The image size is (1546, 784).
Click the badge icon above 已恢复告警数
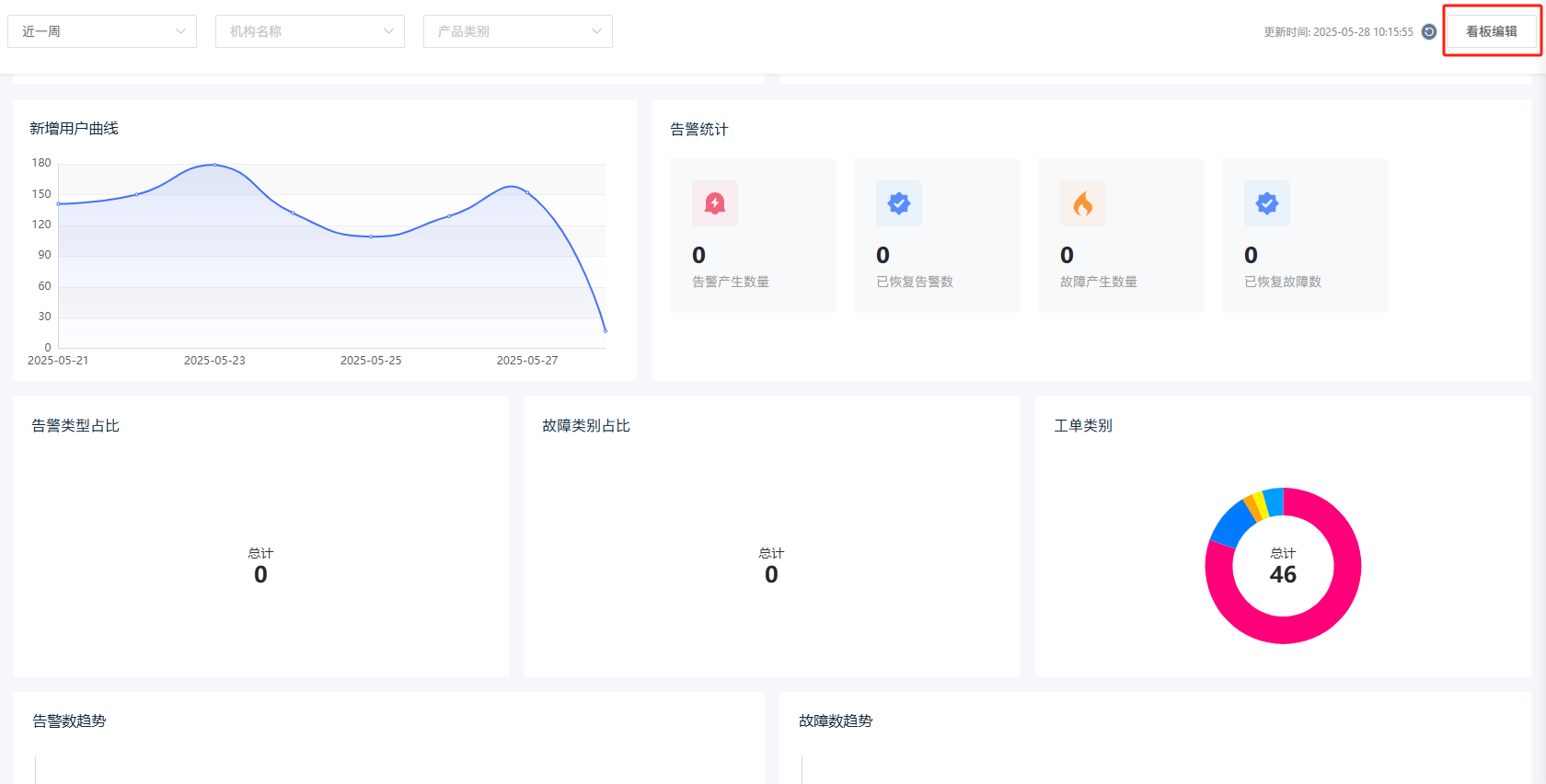pyautogui.click(x=899, y=203)
